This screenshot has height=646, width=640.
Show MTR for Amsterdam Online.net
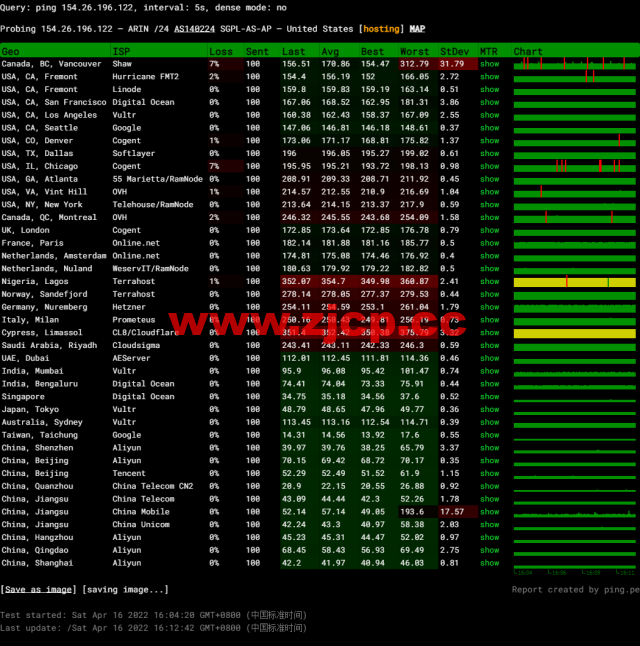click(x=490, y=255)
